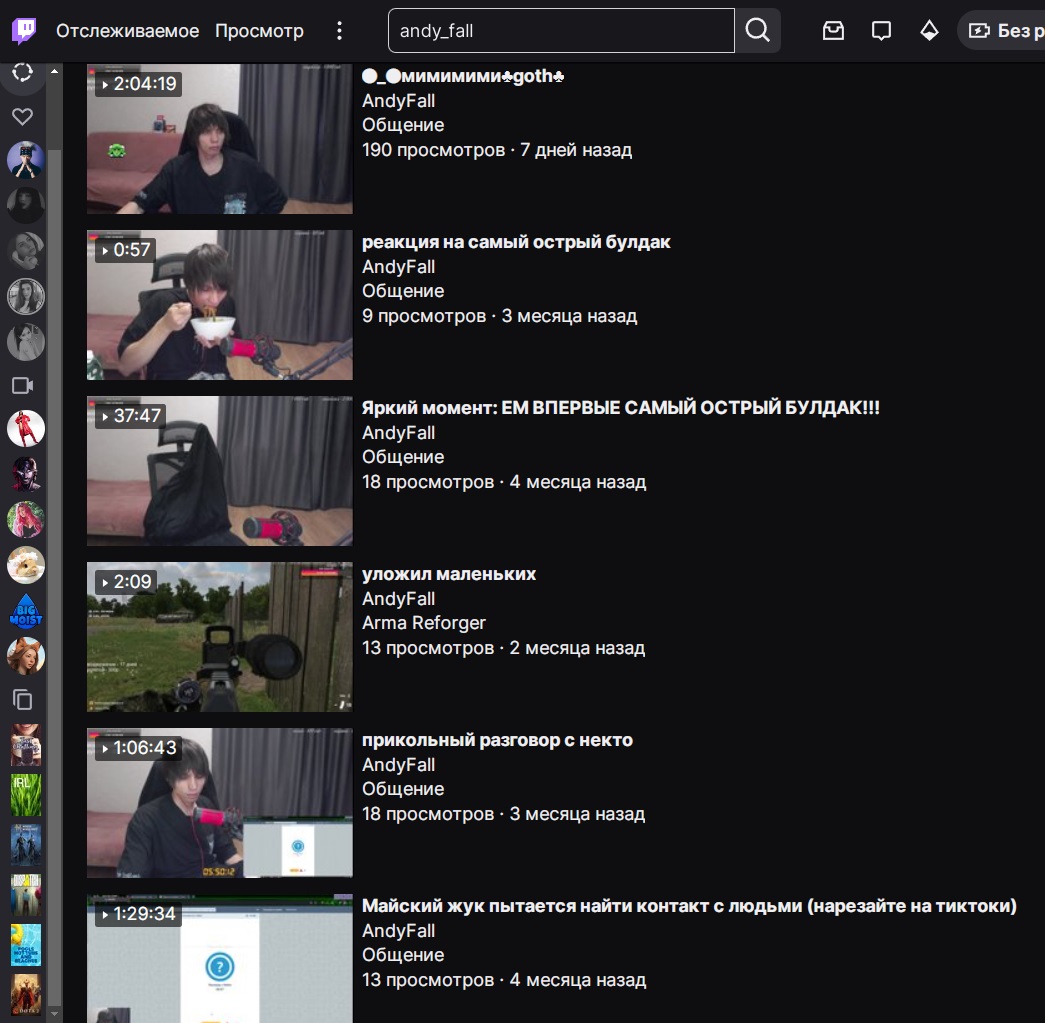Play the 1:06:43 video thumbnail

click(x=219, y=802)
